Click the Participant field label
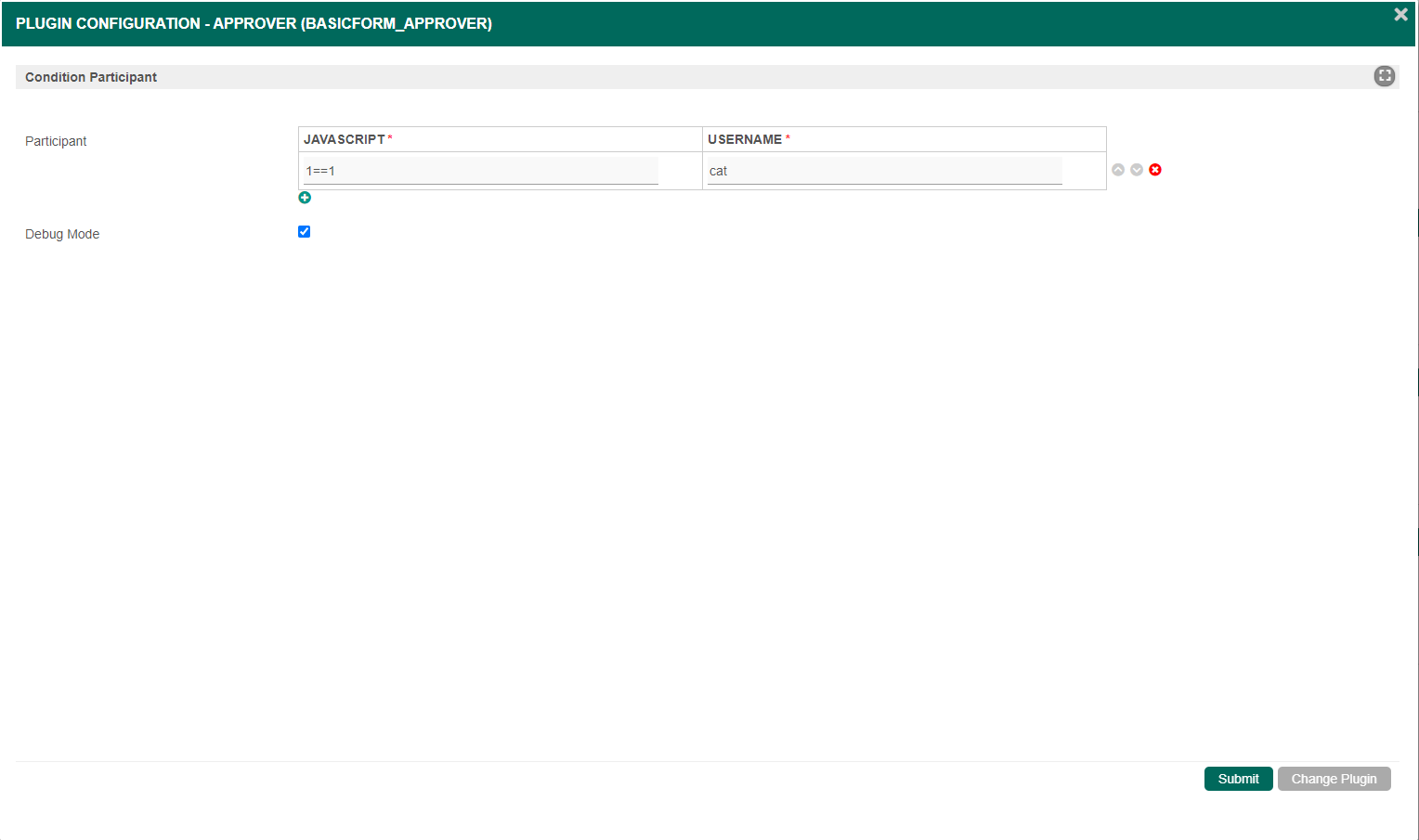This screenshot has height=840, width=1419. [56, 141]
